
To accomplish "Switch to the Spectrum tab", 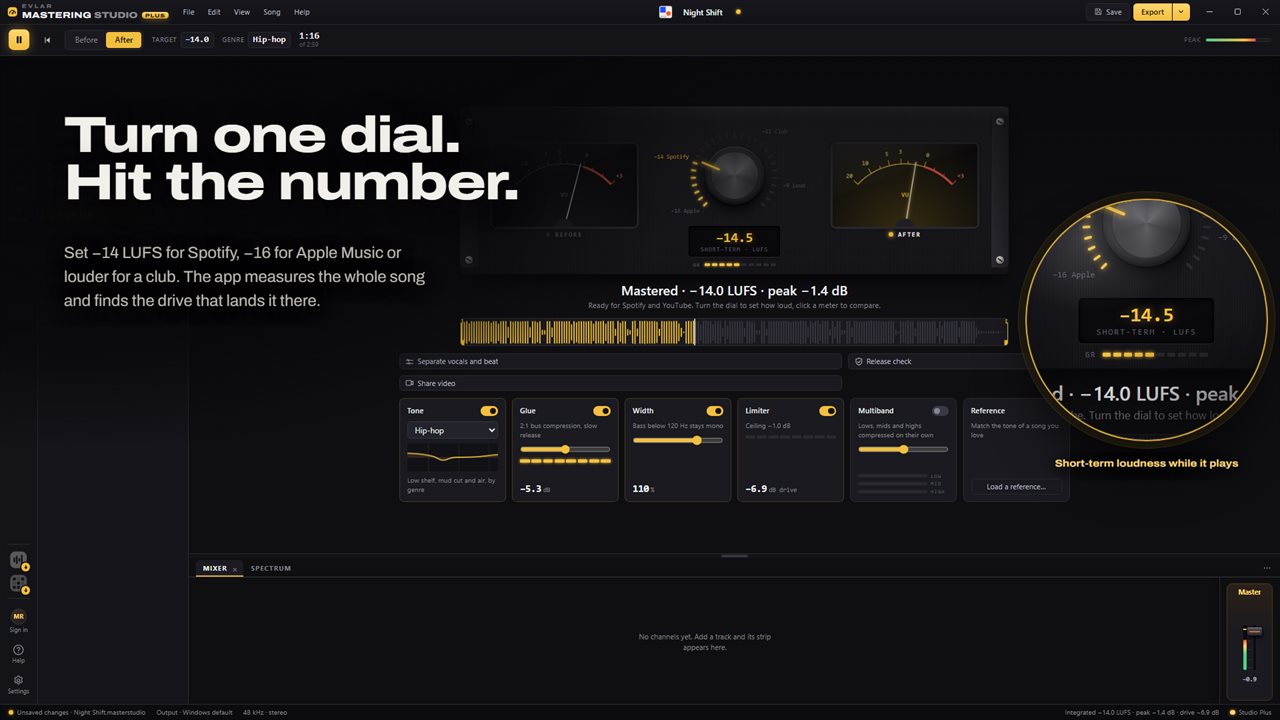I will 271,568.
